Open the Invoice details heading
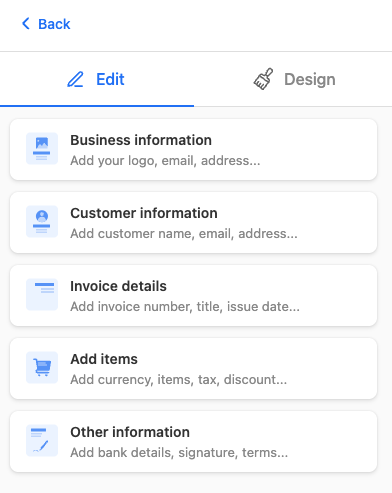Image resolution: width=392 pixels, height=493 pixels. click(x=118, y=286)
